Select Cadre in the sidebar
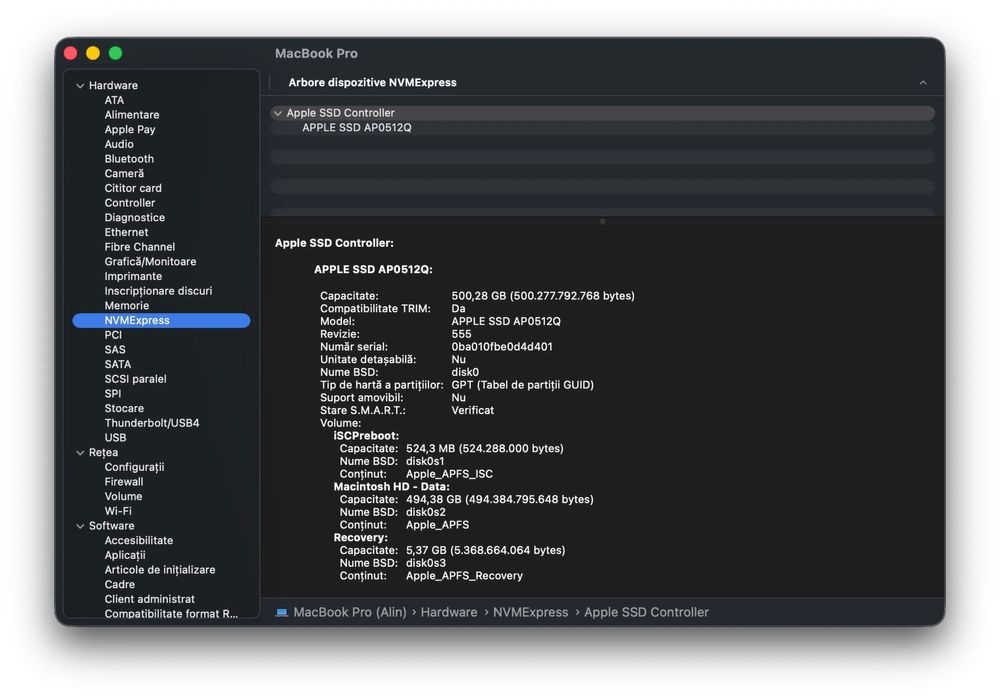The width and height of the screenshot is (1000, 699). 120,584
